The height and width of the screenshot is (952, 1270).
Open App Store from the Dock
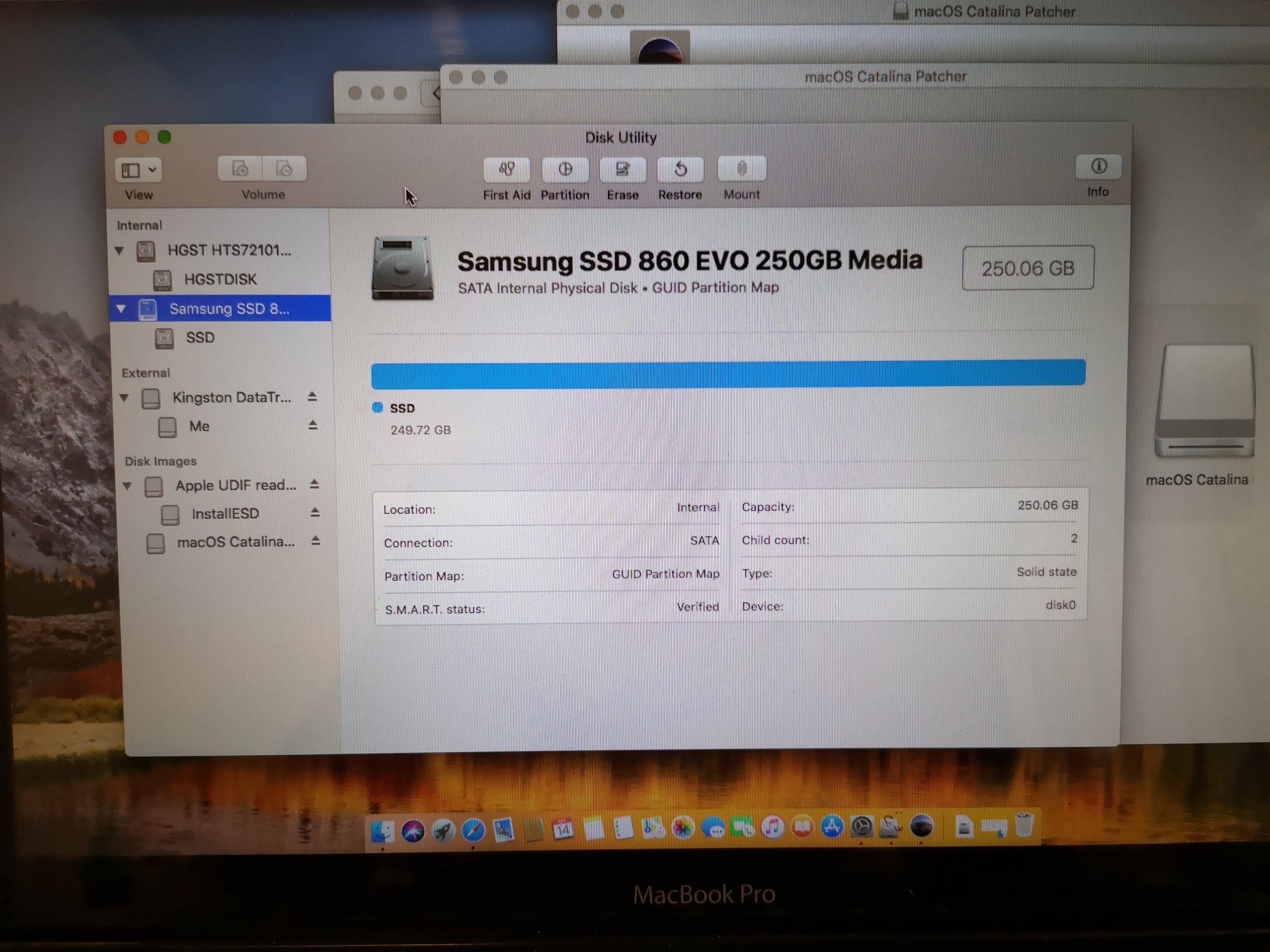pos(832,827)
